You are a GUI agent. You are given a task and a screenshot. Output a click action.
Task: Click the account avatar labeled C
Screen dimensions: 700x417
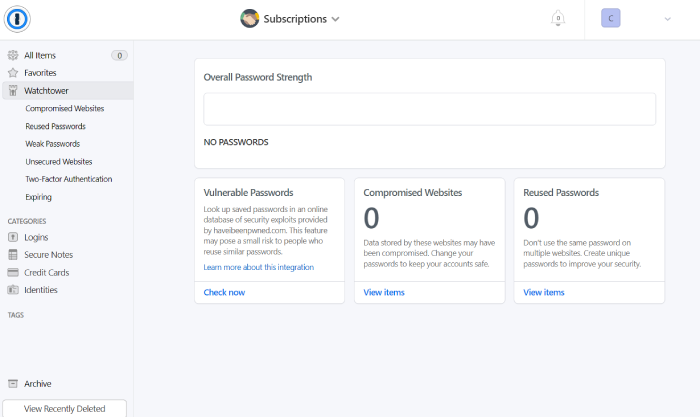[x=610, y=18]
